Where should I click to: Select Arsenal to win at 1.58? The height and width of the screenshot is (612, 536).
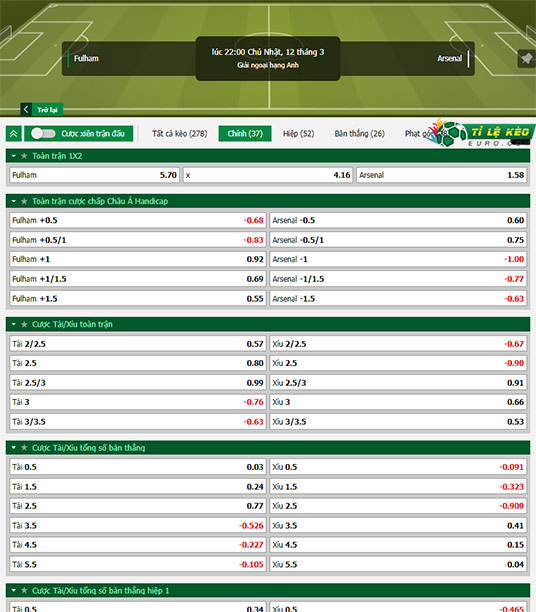coord(442,175)
